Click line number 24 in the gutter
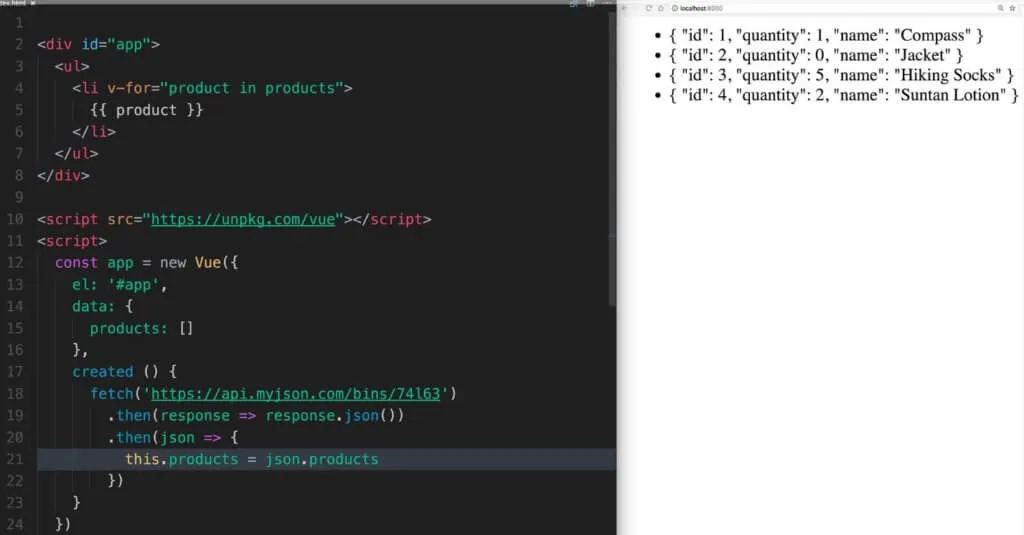1024x535 pixels. click(x=15, y=524)
